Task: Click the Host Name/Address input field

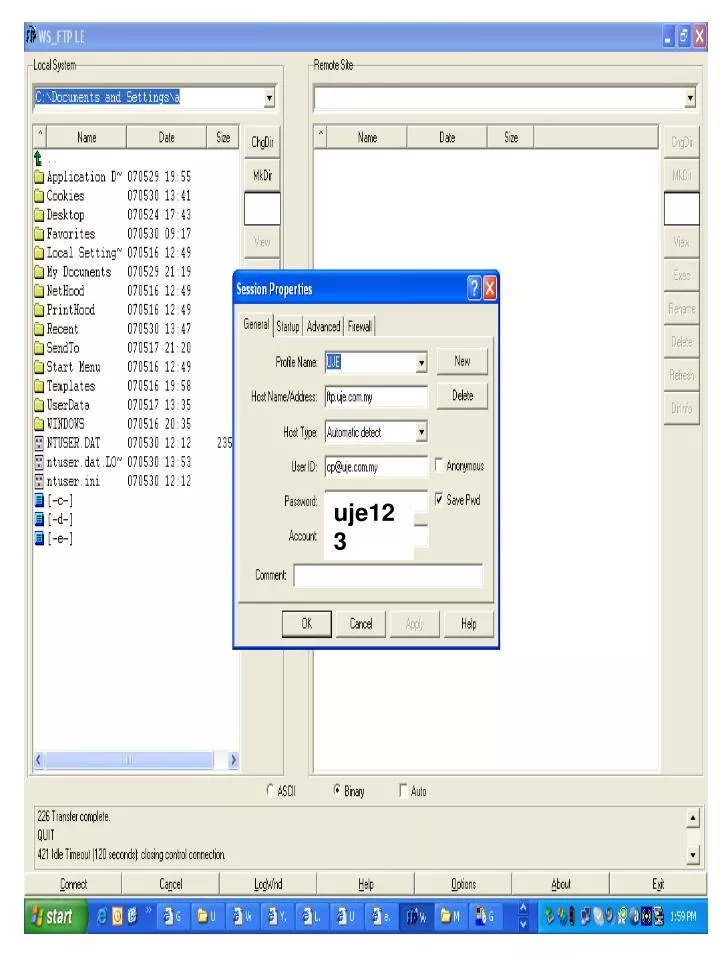Action: [x=376, y=397]
